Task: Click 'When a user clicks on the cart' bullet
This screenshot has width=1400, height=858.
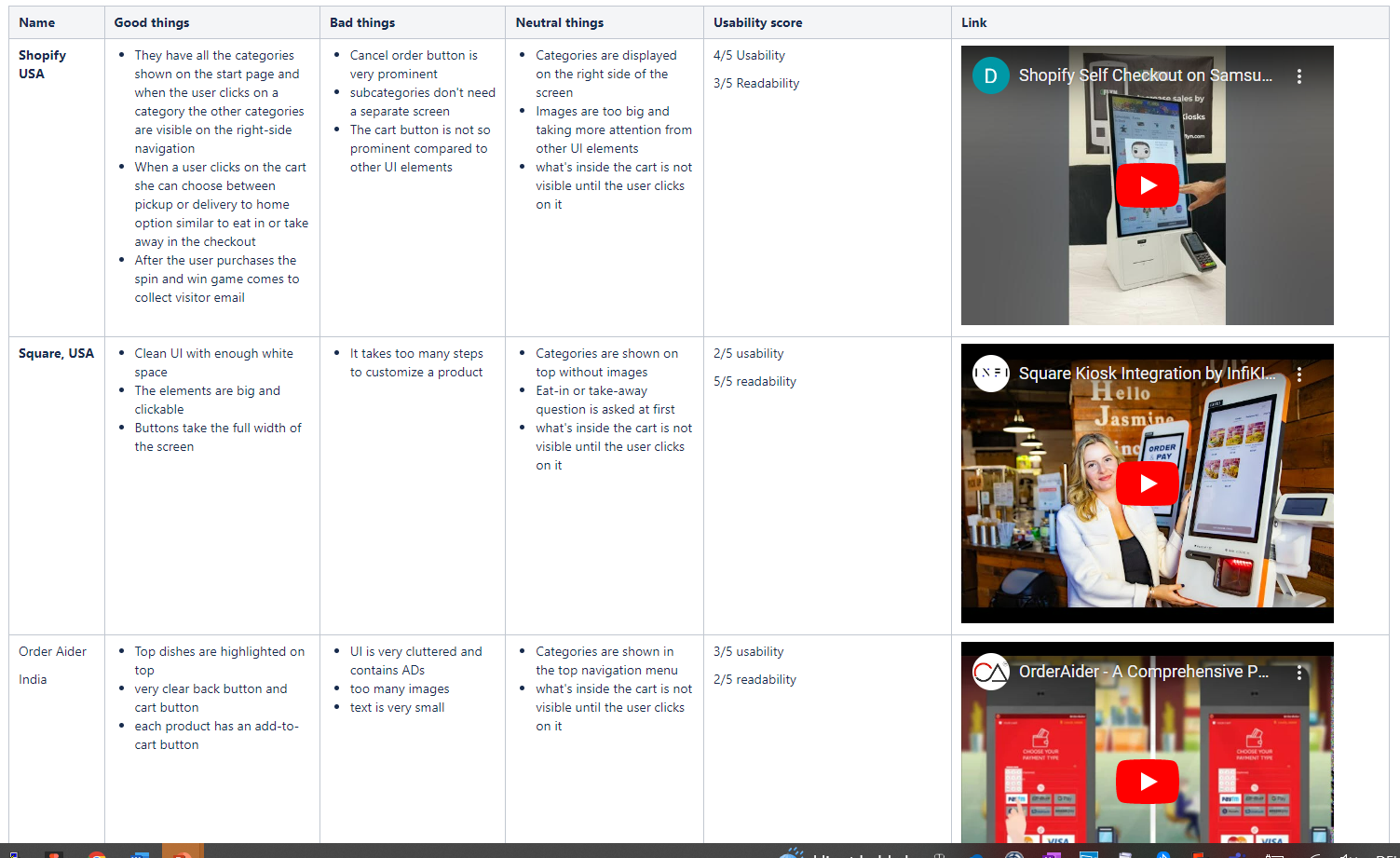Action: click(222, 204)
